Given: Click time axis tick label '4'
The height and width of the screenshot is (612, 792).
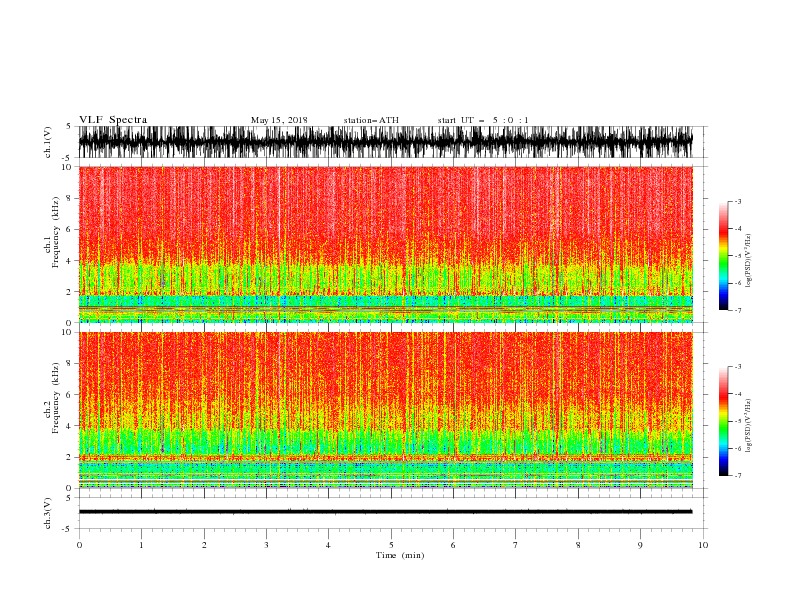Looking at the screenshot, I should [328, 545].
